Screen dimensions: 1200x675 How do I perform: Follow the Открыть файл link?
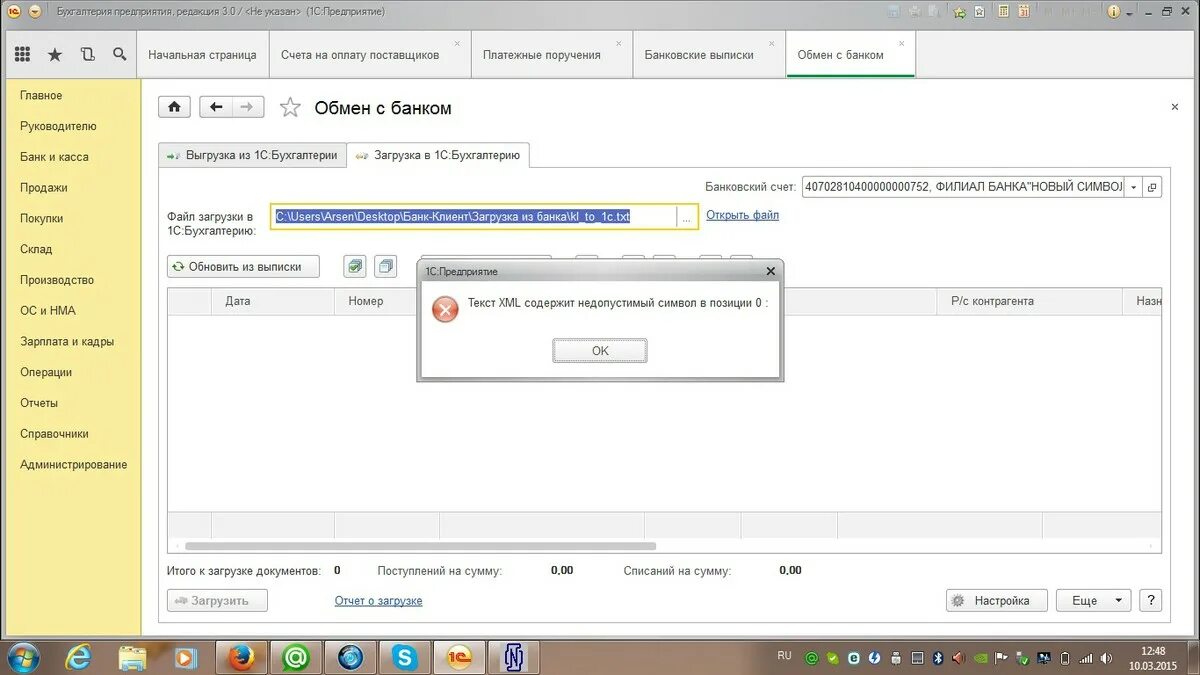pos(742,215)
